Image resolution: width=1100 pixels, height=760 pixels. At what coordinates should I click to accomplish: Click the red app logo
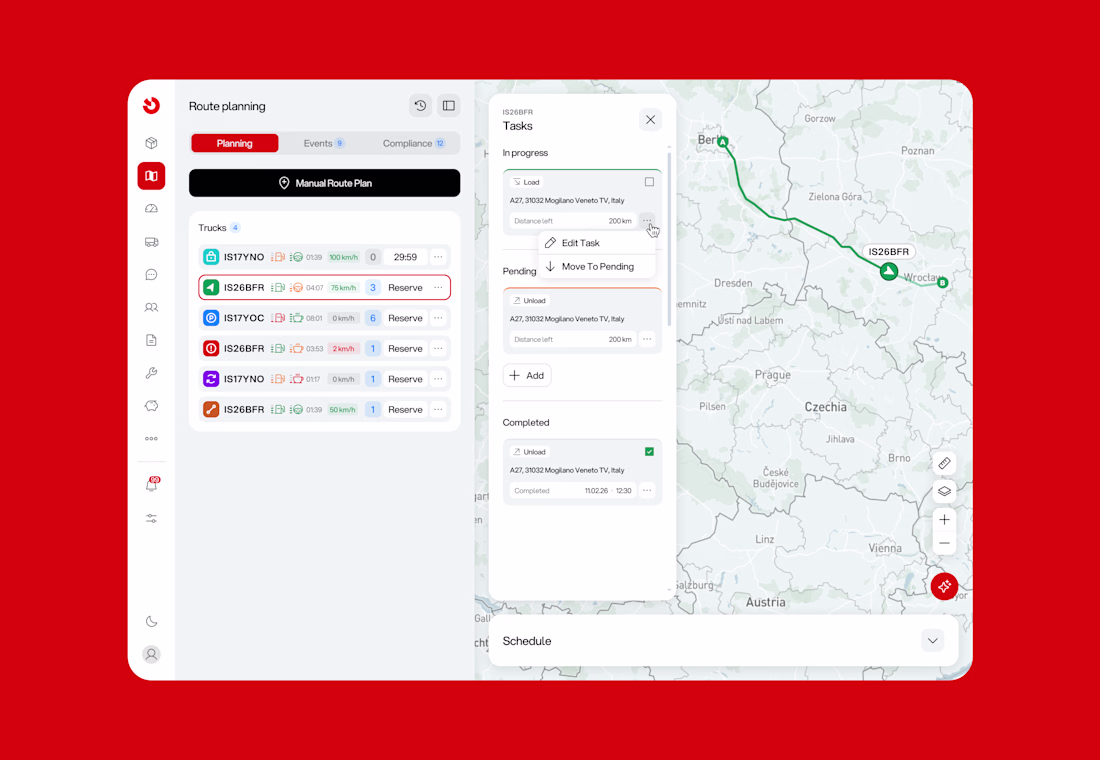click(151, 105)
